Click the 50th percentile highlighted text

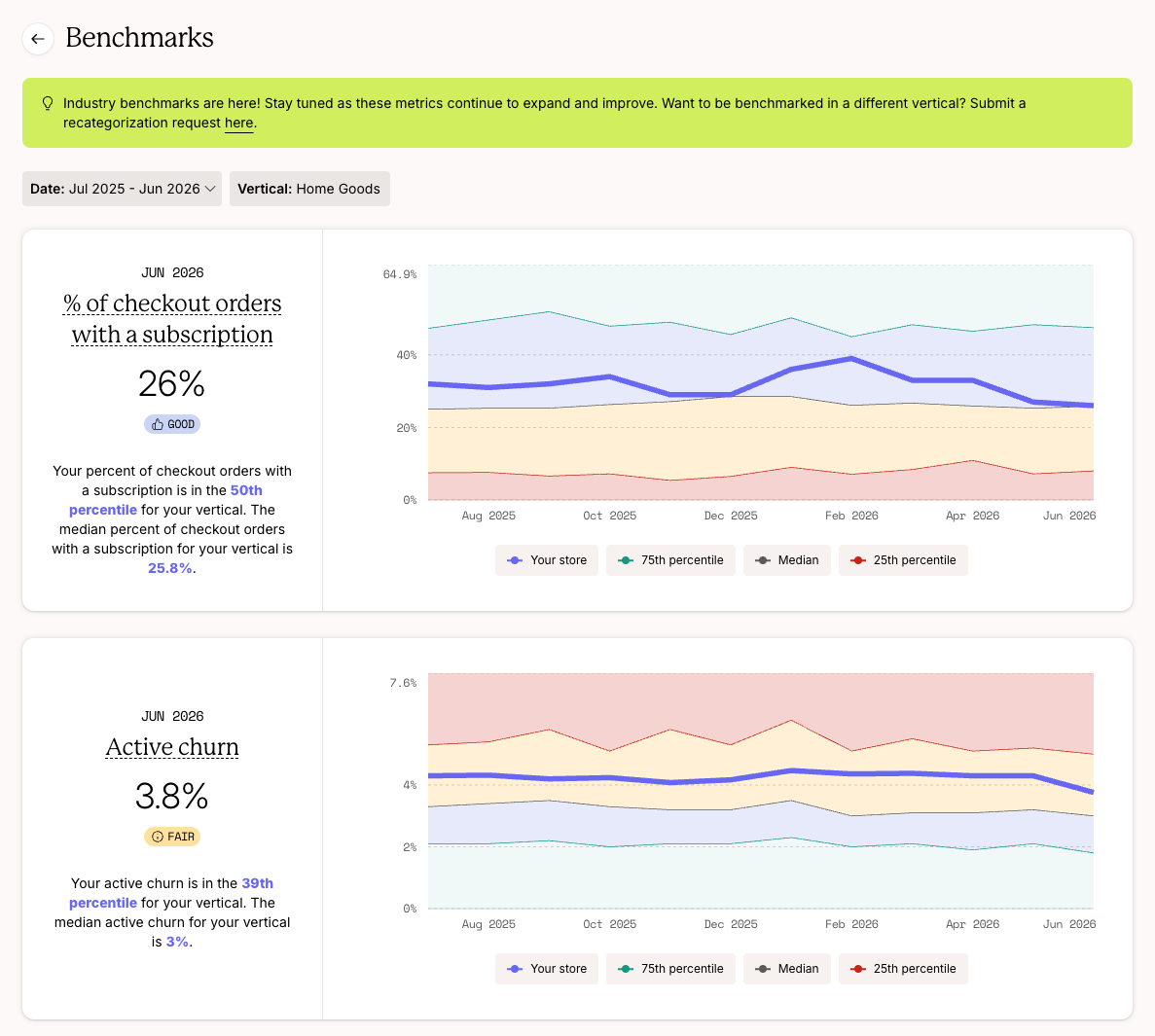(165, 500)
